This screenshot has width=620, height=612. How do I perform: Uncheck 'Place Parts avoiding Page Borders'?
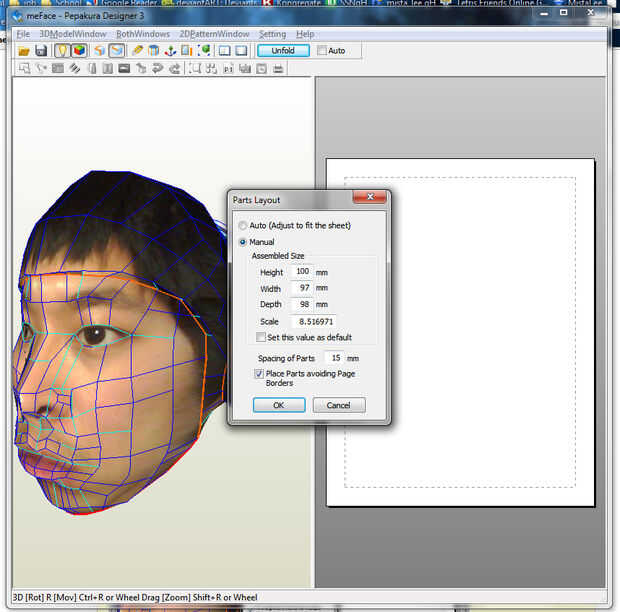click(x=260, y=374)
